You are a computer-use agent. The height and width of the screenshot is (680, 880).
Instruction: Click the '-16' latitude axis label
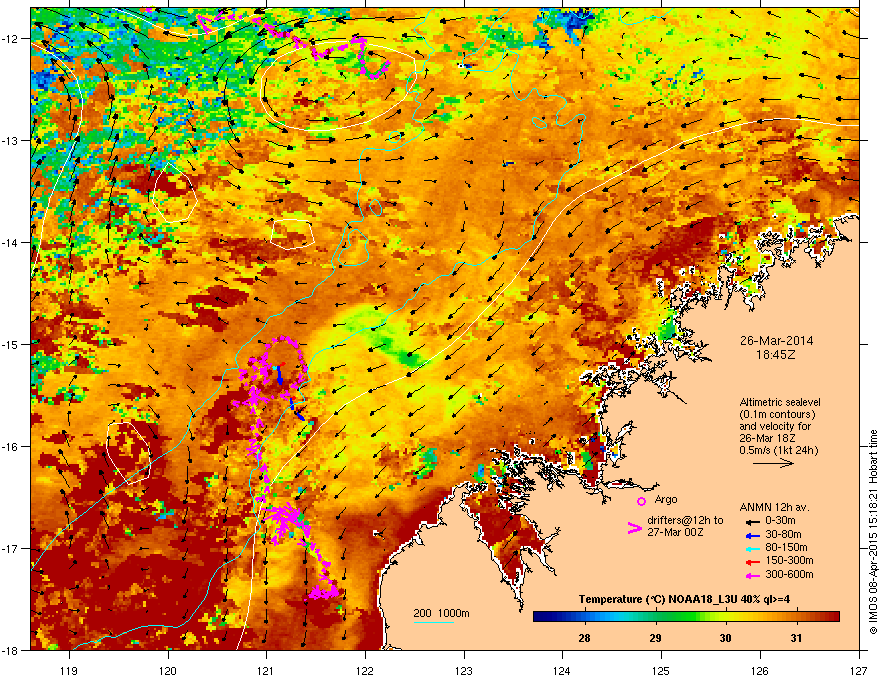click(x=10, y=447)
